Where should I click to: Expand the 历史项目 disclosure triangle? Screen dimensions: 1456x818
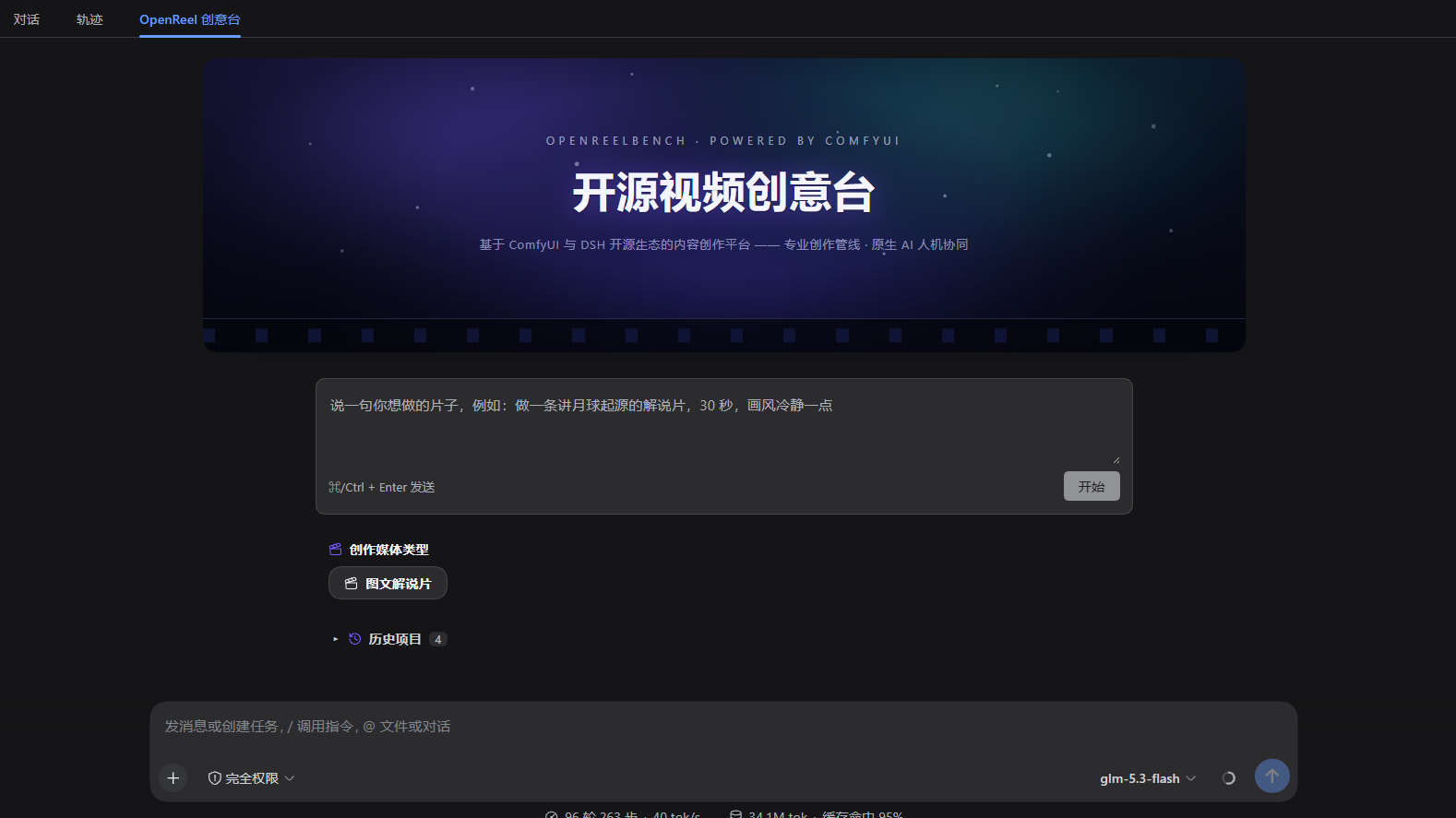pyautogui.click(x=336, y=639)
